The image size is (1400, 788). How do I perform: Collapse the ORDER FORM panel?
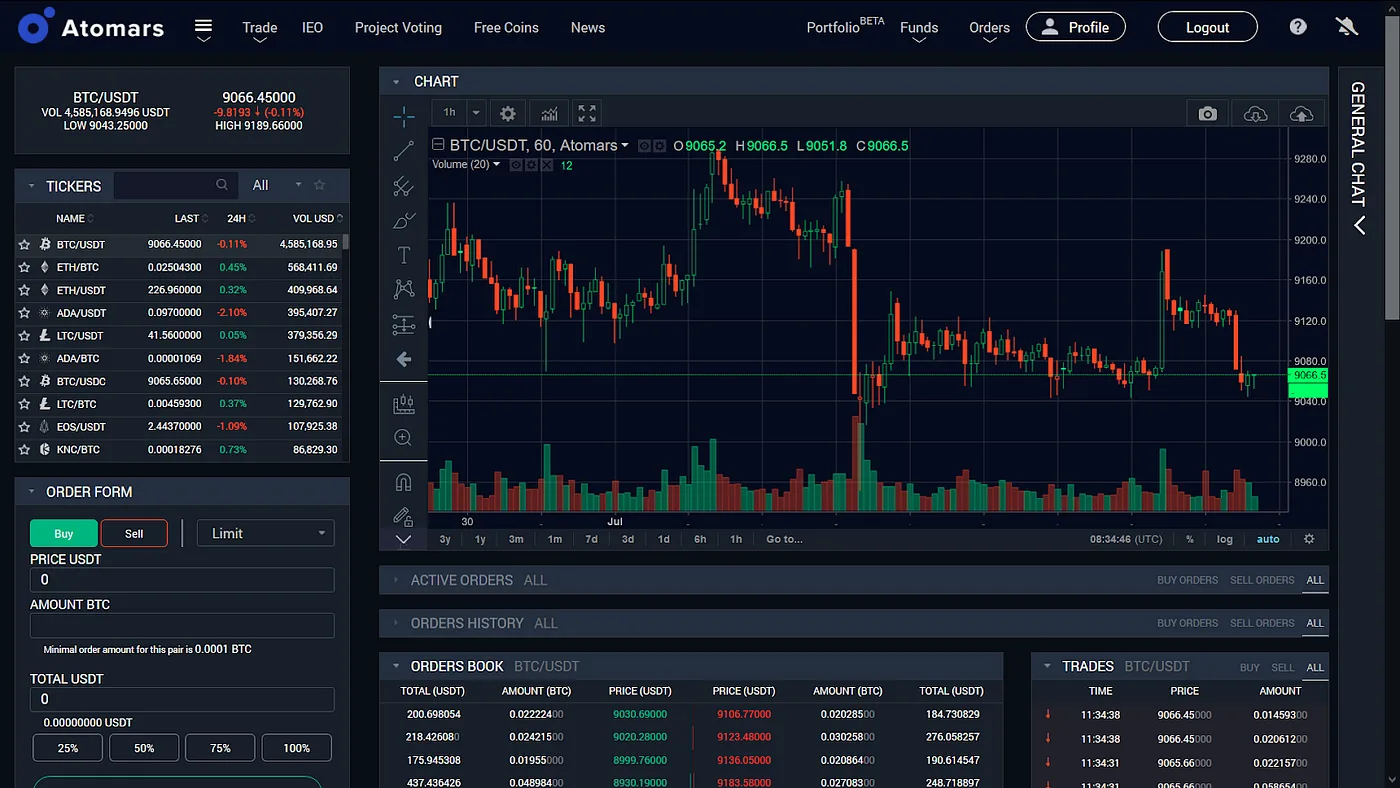coord(31,492)
